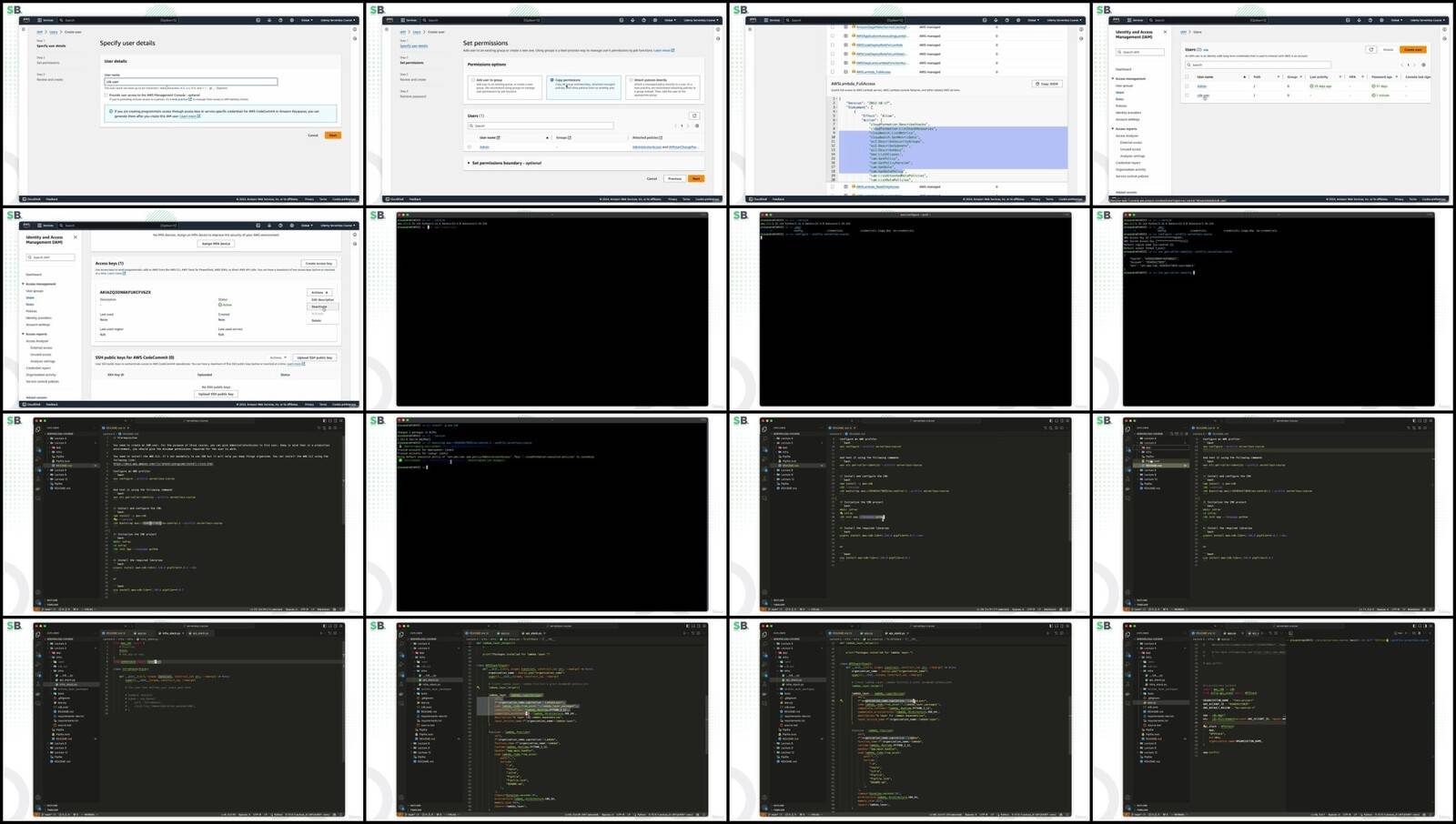Open the settings gear in Specify user details frame
Screen dimensions: 1456x824
[x=292, y=20]
